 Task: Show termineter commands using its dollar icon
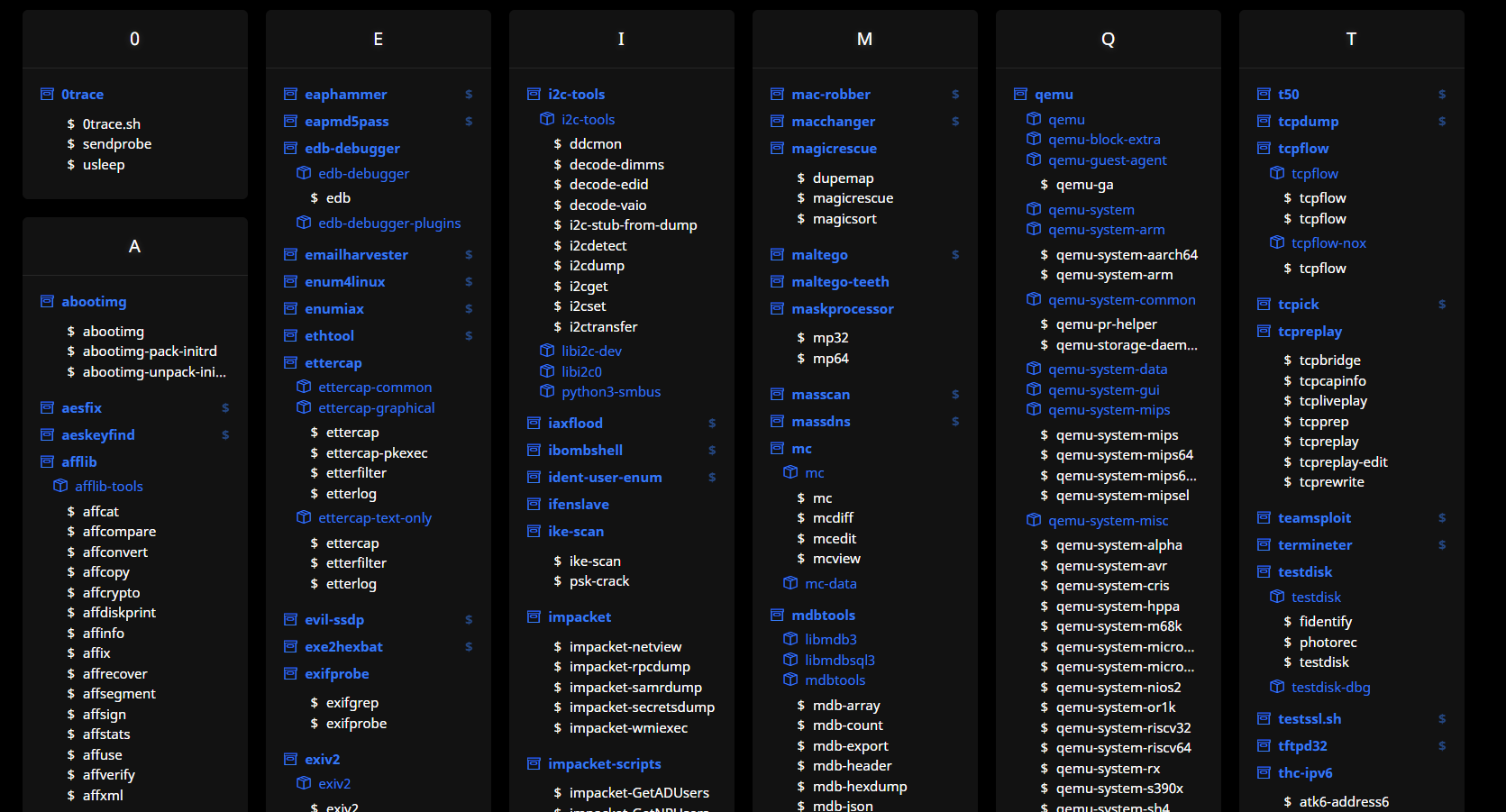click(1442, 544)
